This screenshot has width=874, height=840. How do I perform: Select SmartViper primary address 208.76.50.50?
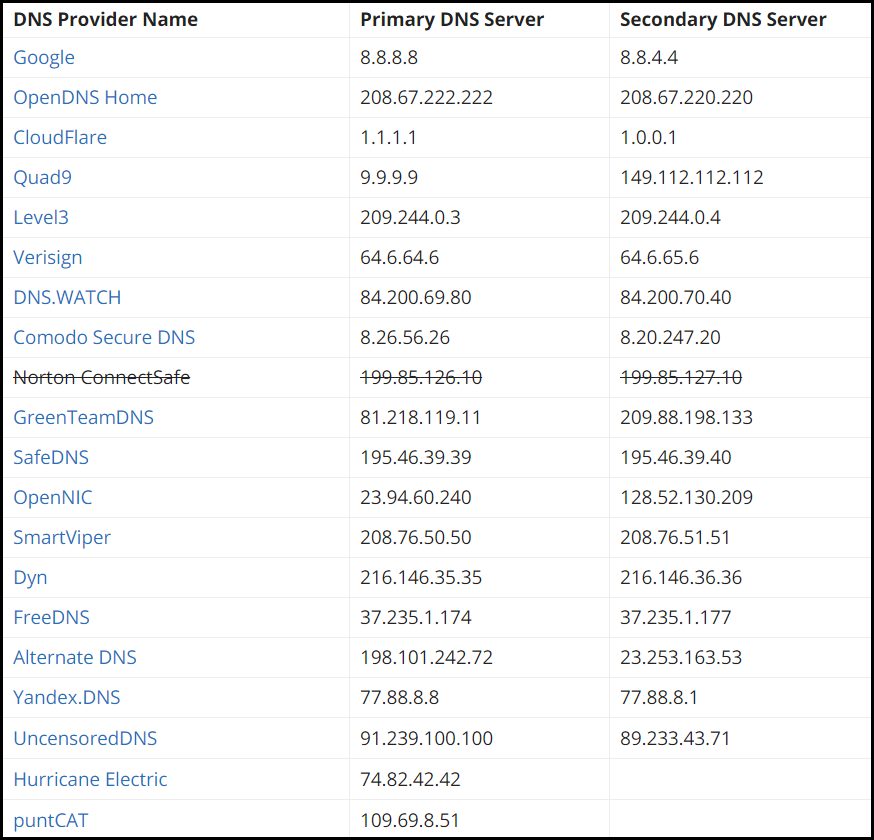coord(416,538)
